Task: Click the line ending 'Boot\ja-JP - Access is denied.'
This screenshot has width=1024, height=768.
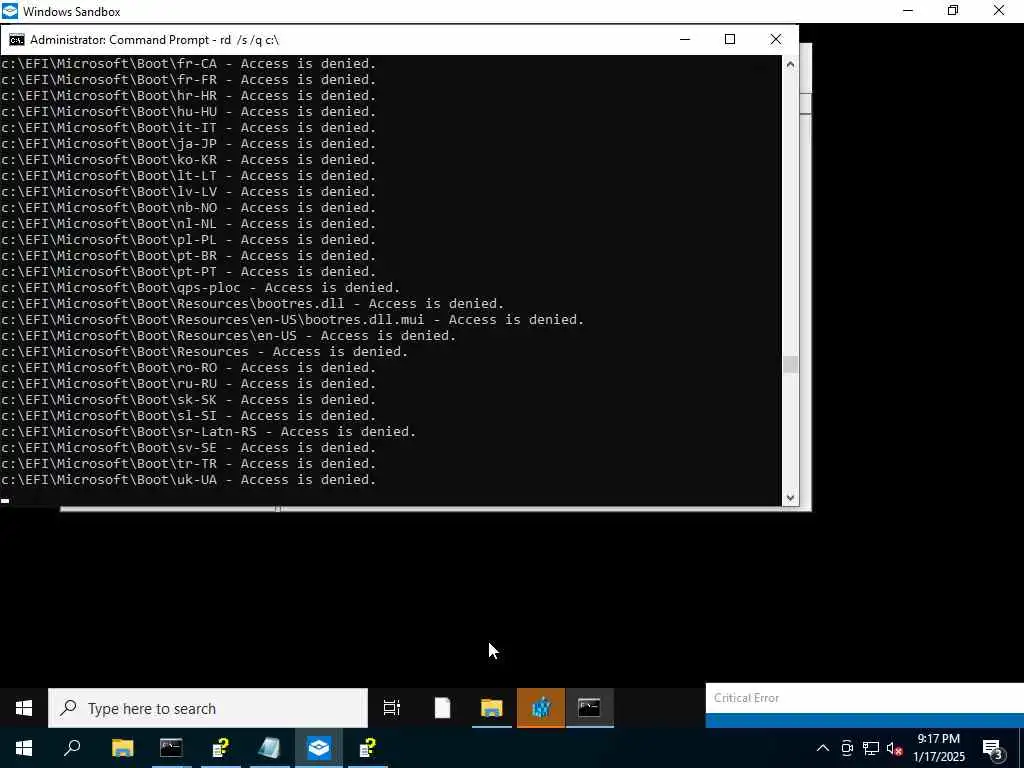Action: coord(189,144)
